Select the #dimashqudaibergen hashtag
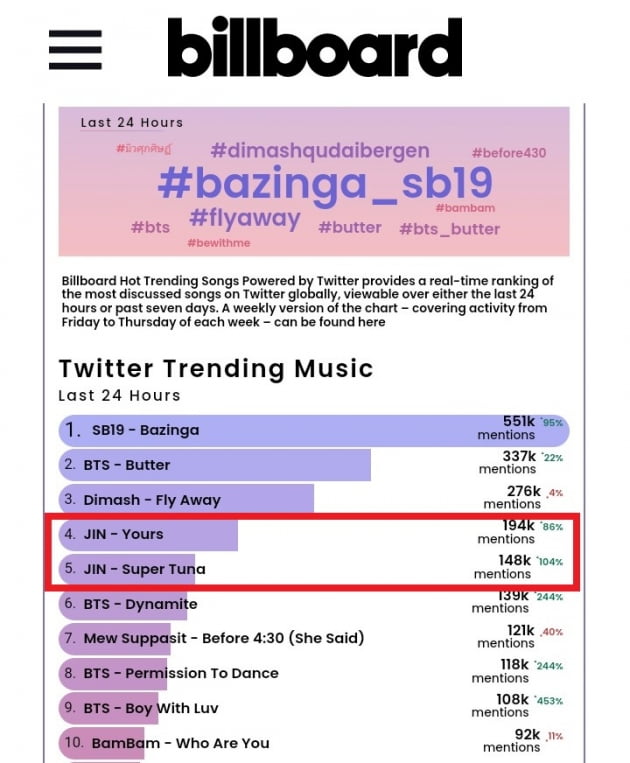Screen dimensions: 630x763 point(320,151)
